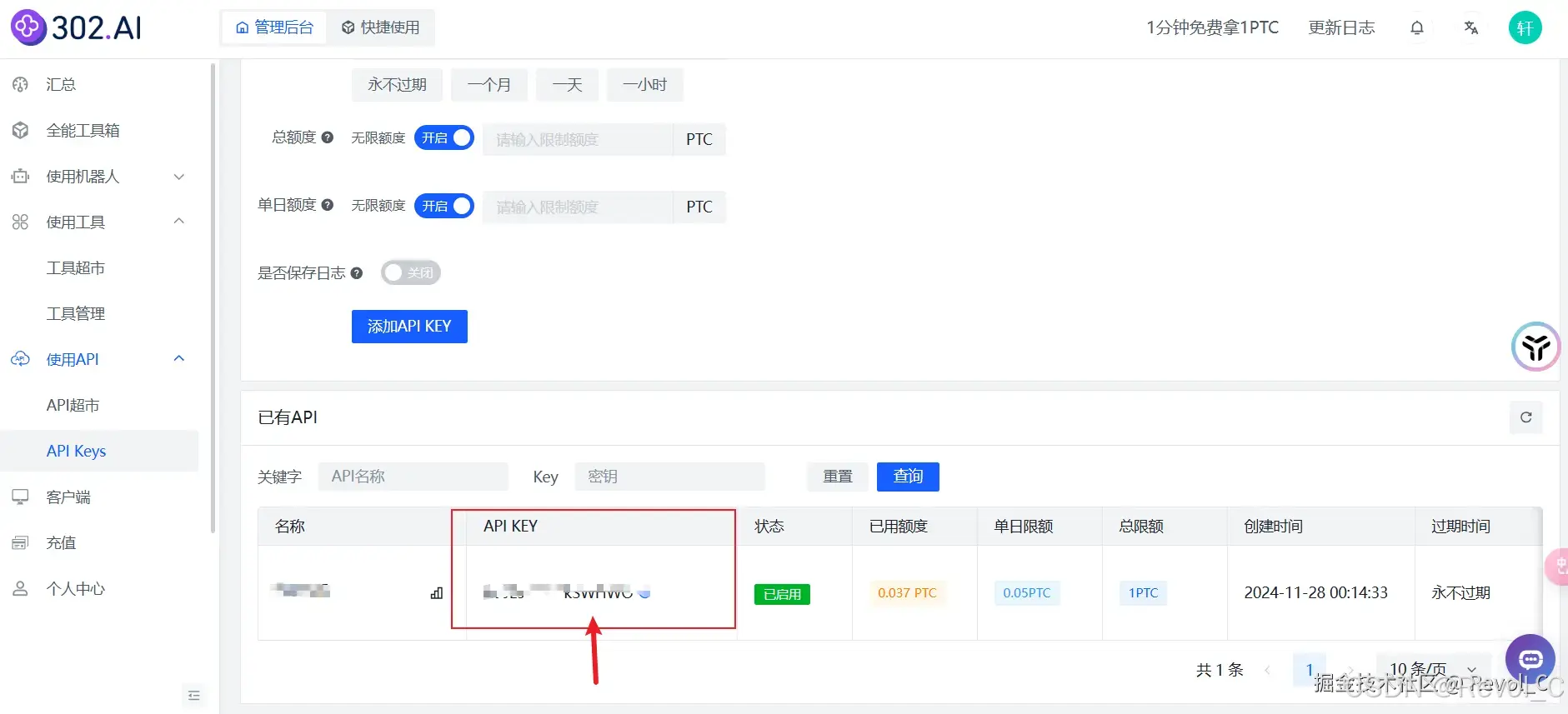This screenshot has height=714, width=1568.
Task: Open the usage chart icon in API row
Action: 437,593
